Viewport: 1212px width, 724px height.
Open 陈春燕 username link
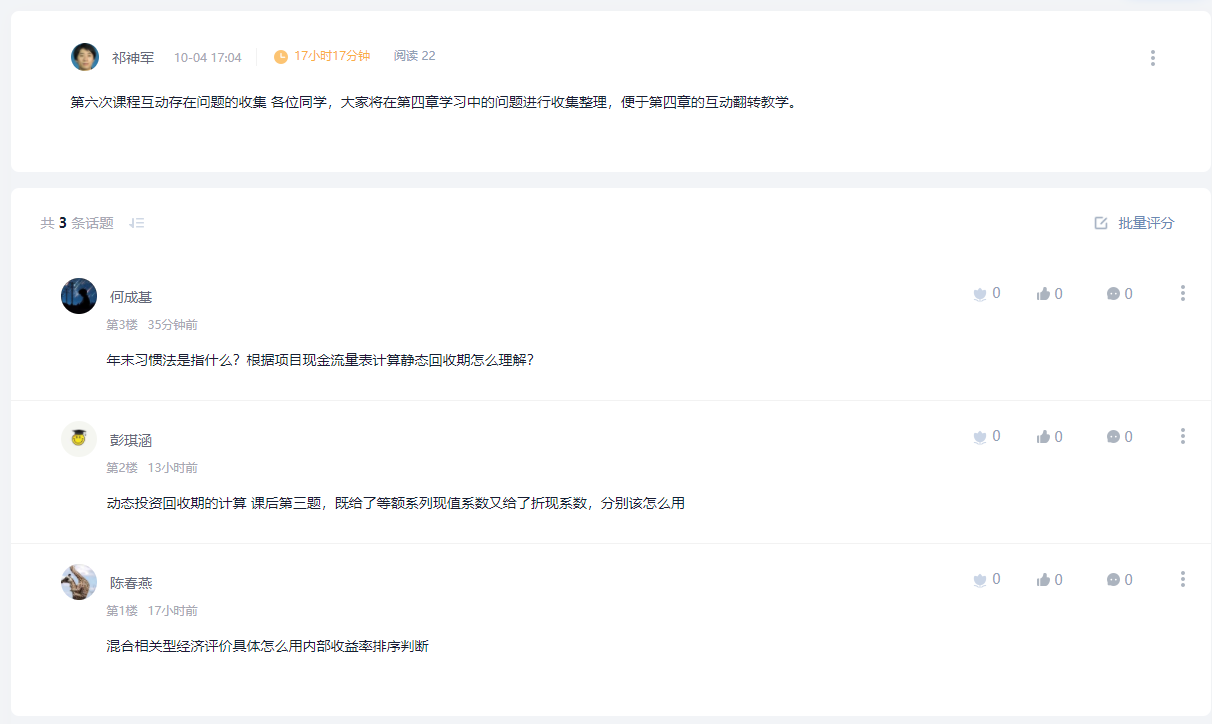tap(131, 583)
